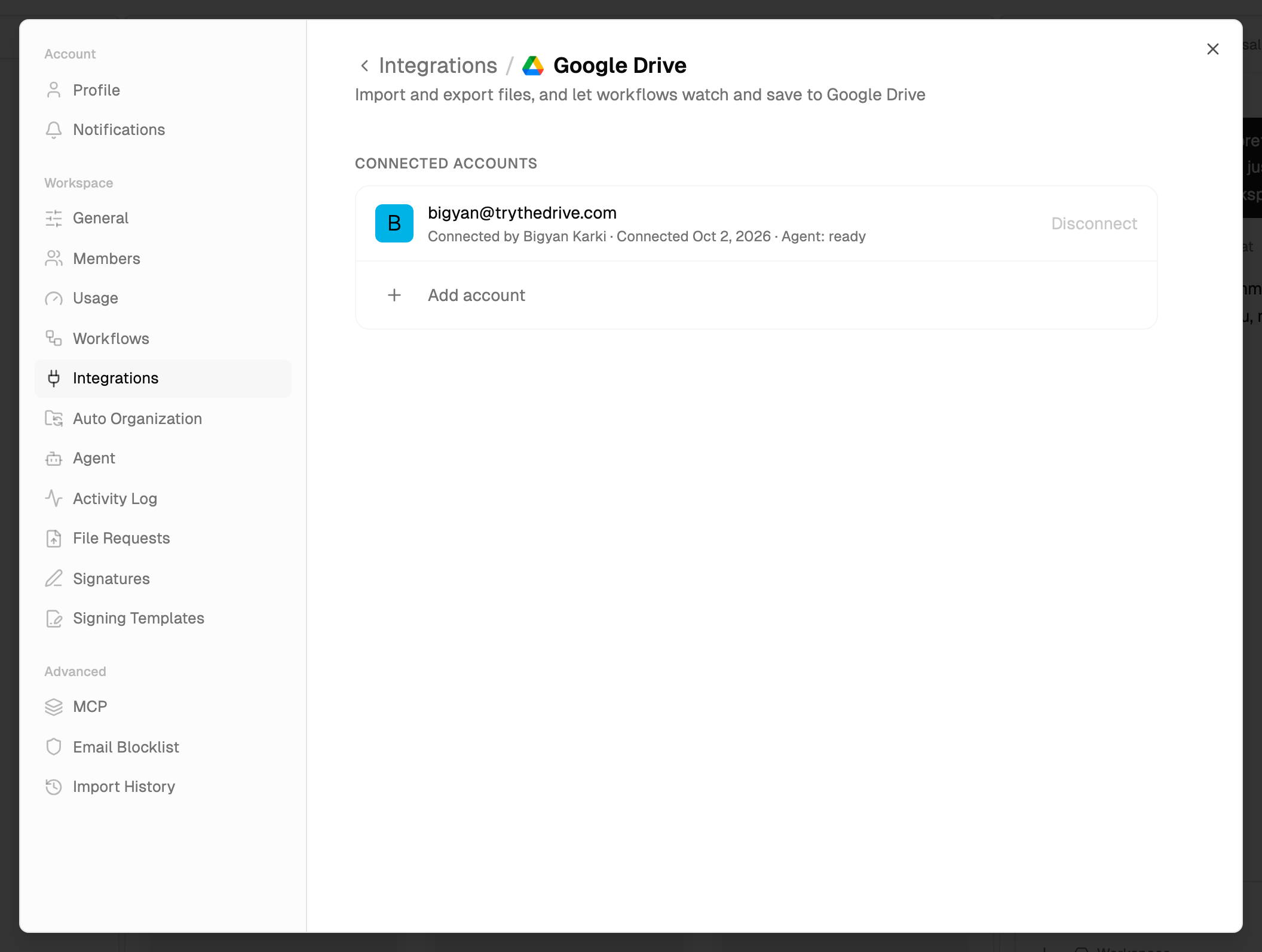The image size is (1262, 952).
Task: Select the Integrations sidebar item
Action: [x=163, y=378]
